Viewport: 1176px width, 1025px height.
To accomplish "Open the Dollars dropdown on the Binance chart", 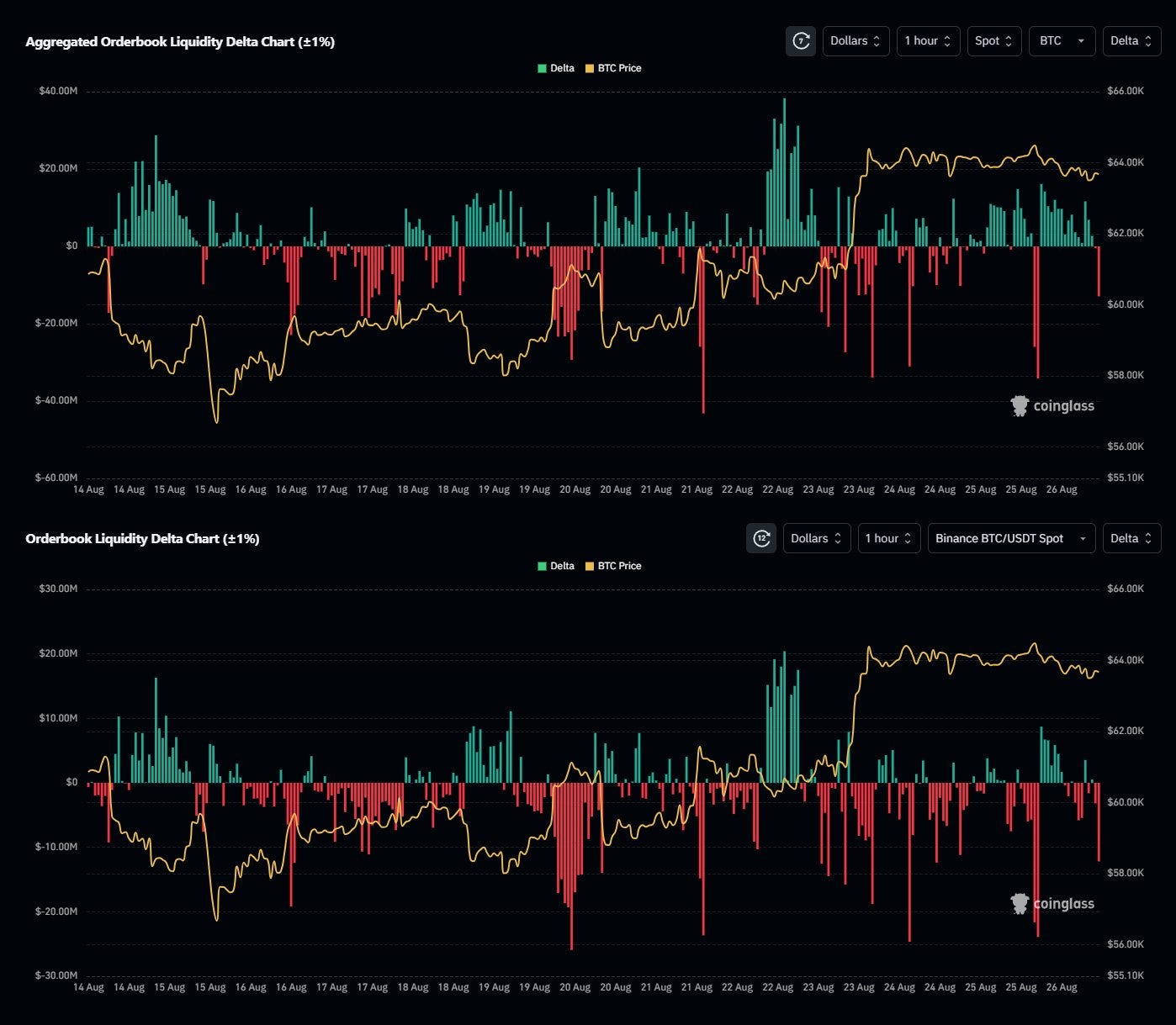I will (816, 538).
